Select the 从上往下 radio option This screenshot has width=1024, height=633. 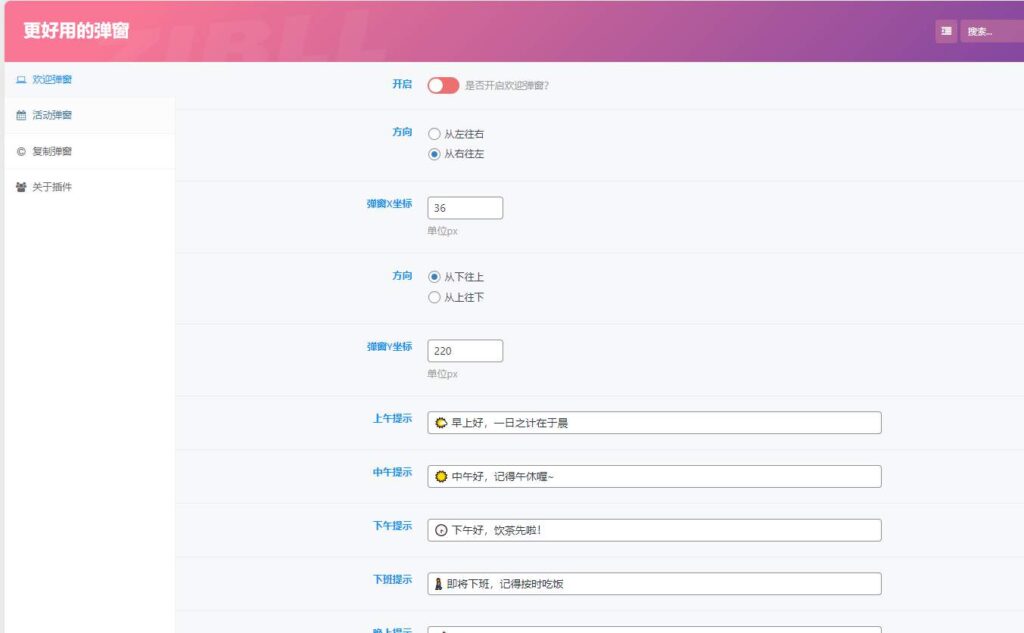coord(435,297)
